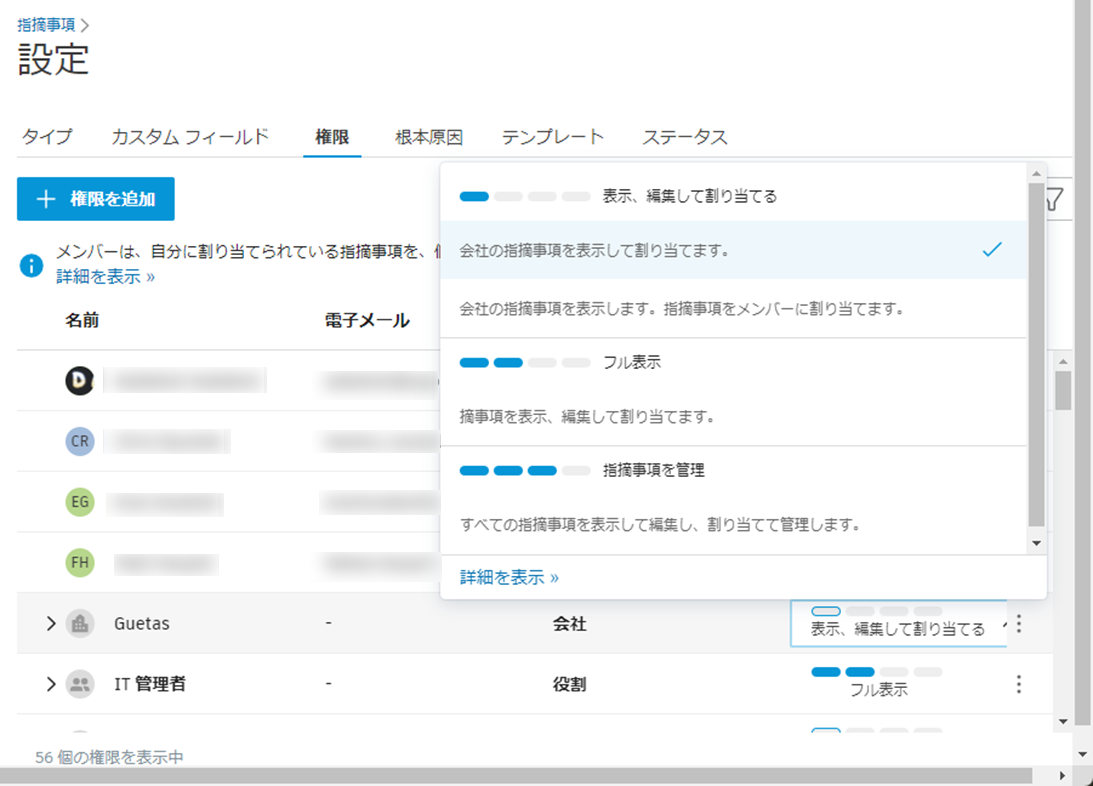1093x786 pixels.
Task: Click the 設定 page heading
Action: click(54, 59)
